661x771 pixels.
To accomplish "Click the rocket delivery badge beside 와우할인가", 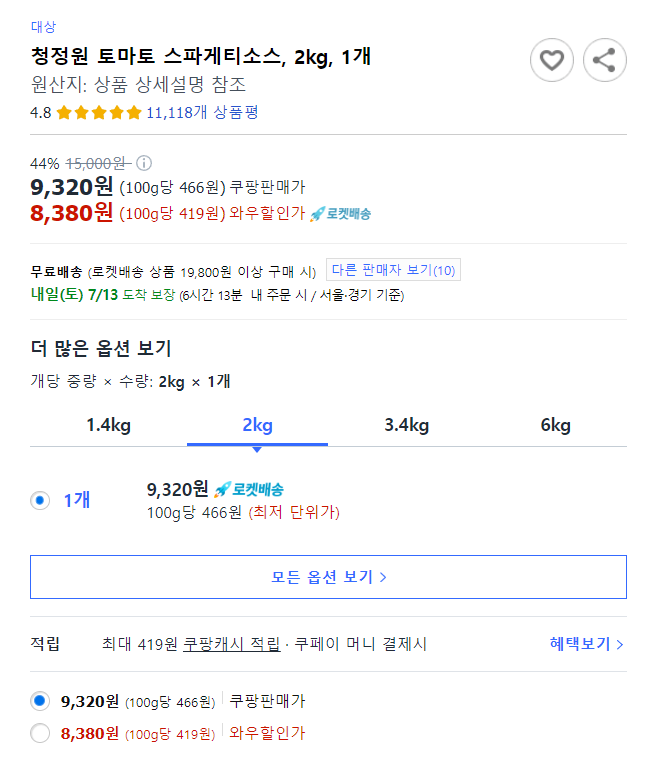I will coord(340,214).
